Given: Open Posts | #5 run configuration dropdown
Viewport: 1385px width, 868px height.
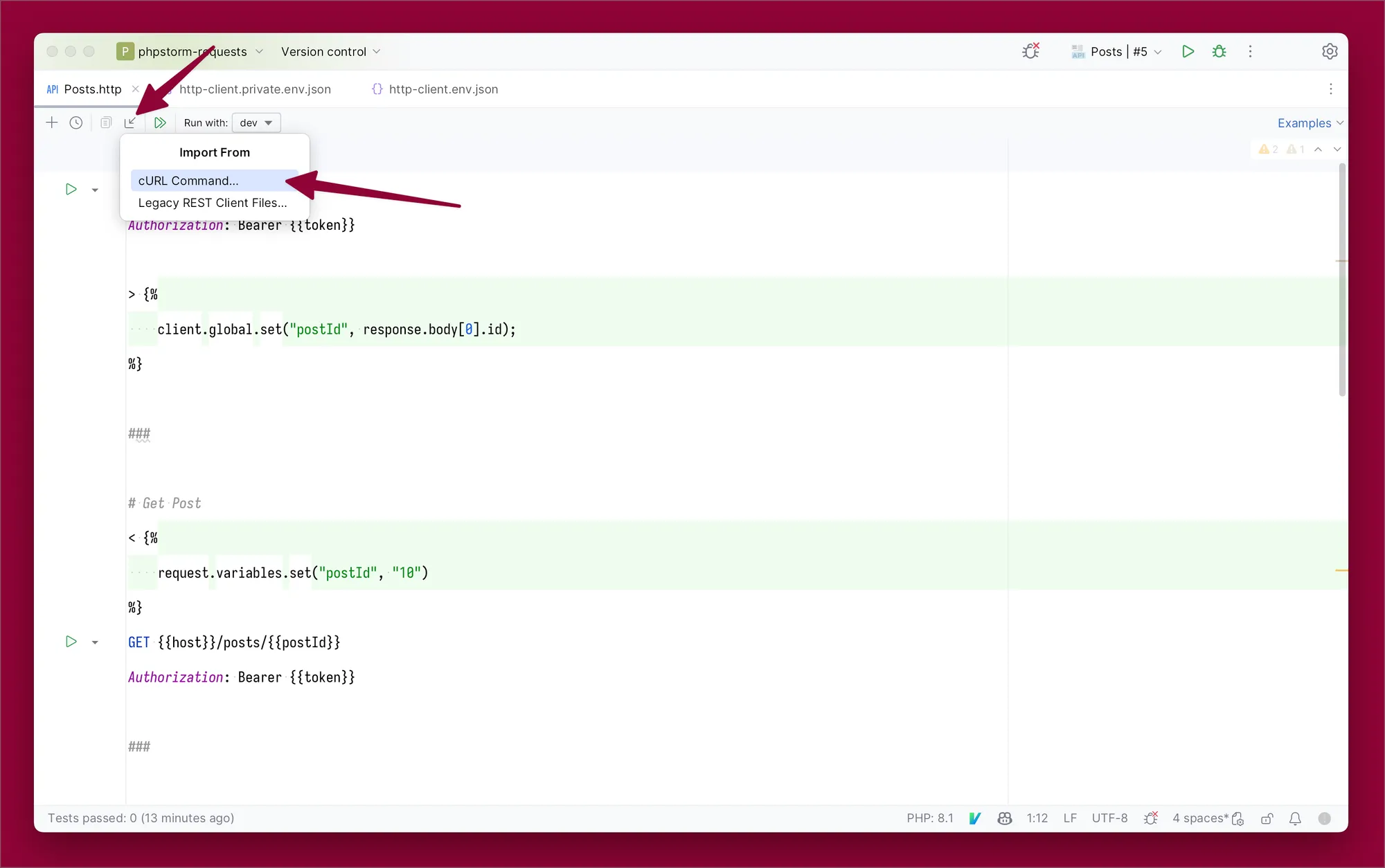Looking at the screenshot, I should pos(1116,51).
